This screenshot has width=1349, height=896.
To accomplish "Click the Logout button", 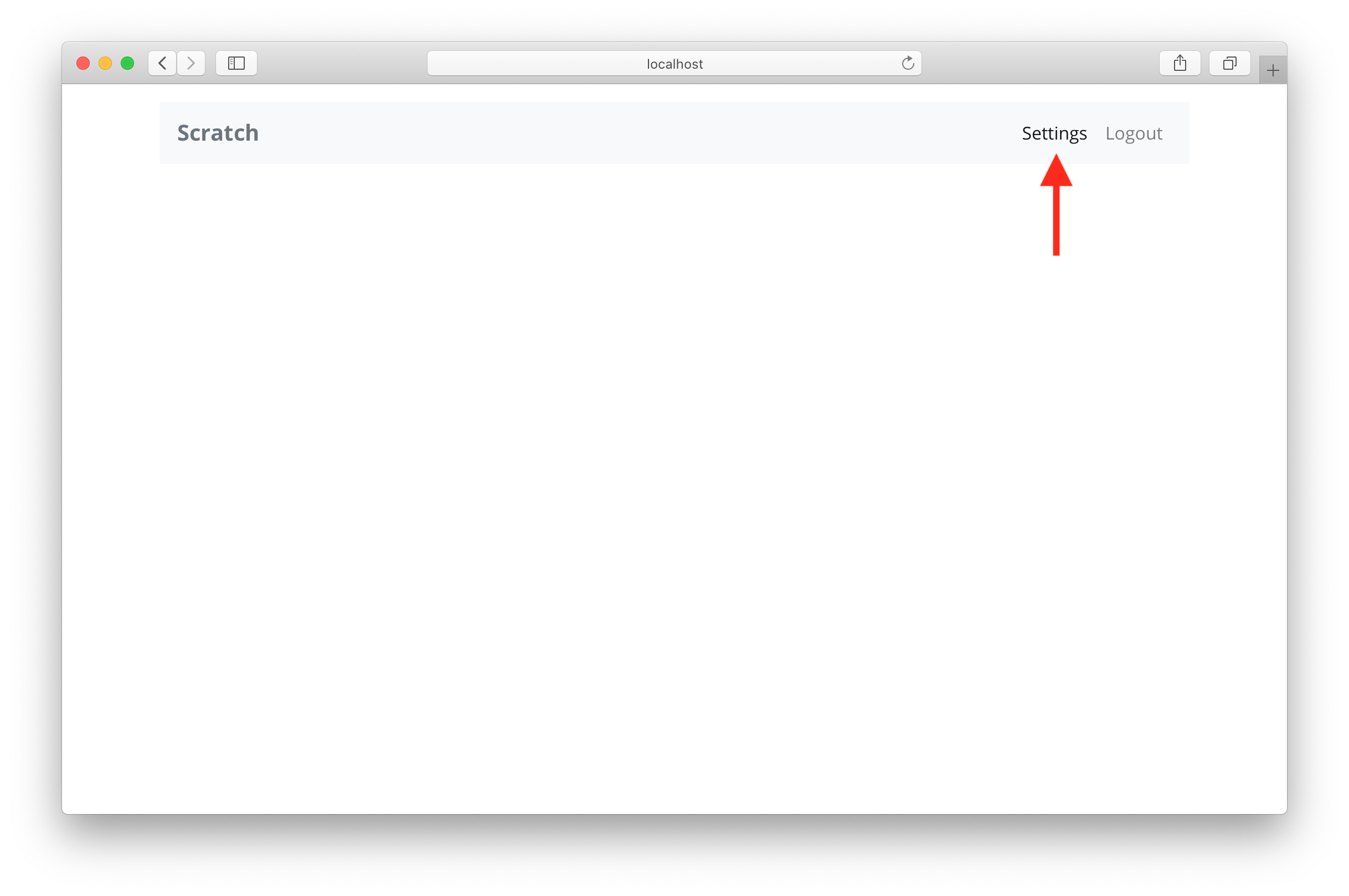I will click(1133, 133).
